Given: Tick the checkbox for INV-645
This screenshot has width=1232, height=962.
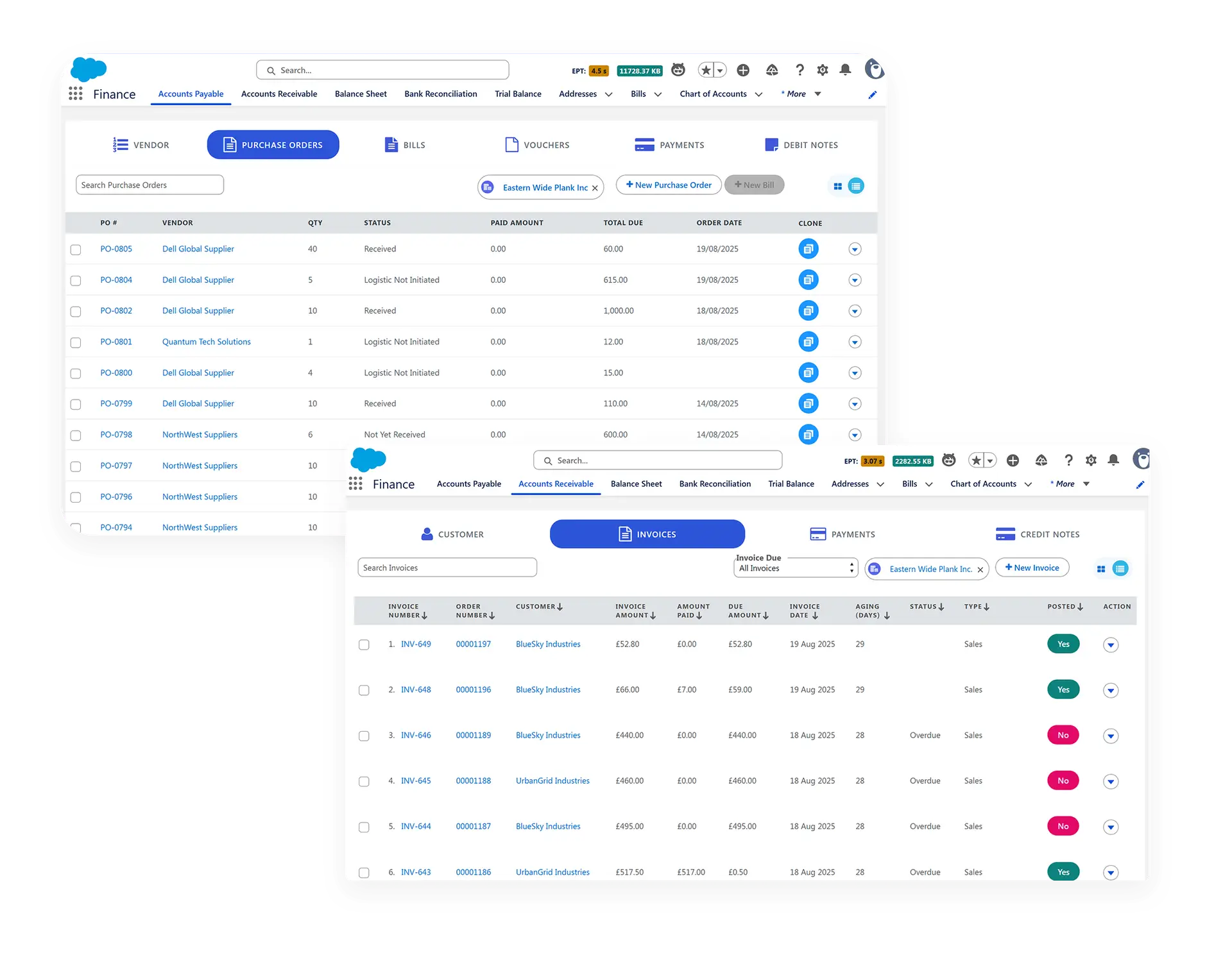Looking at the screenshot, I should [364, 781].
